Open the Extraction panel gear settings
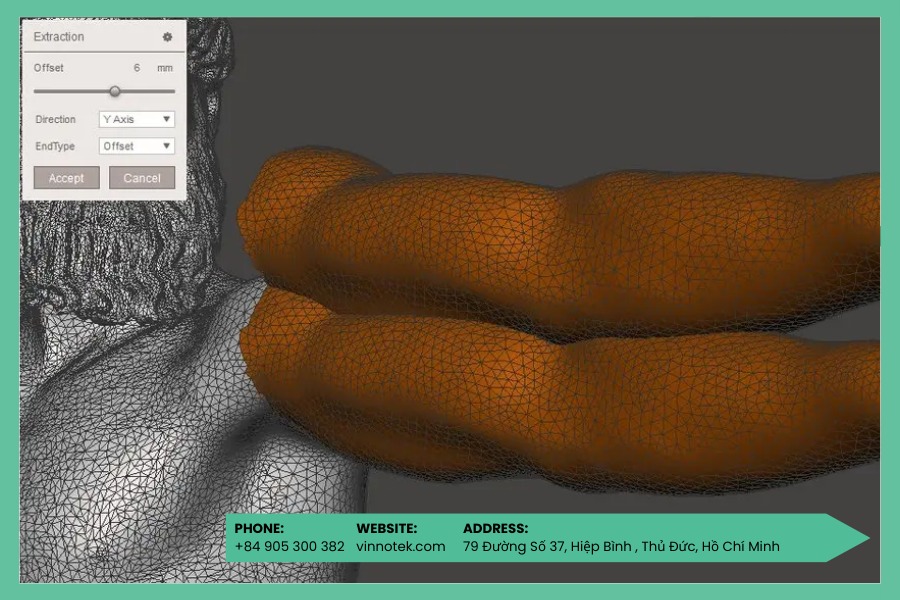The image size is (900, 600). pos(167,37)
